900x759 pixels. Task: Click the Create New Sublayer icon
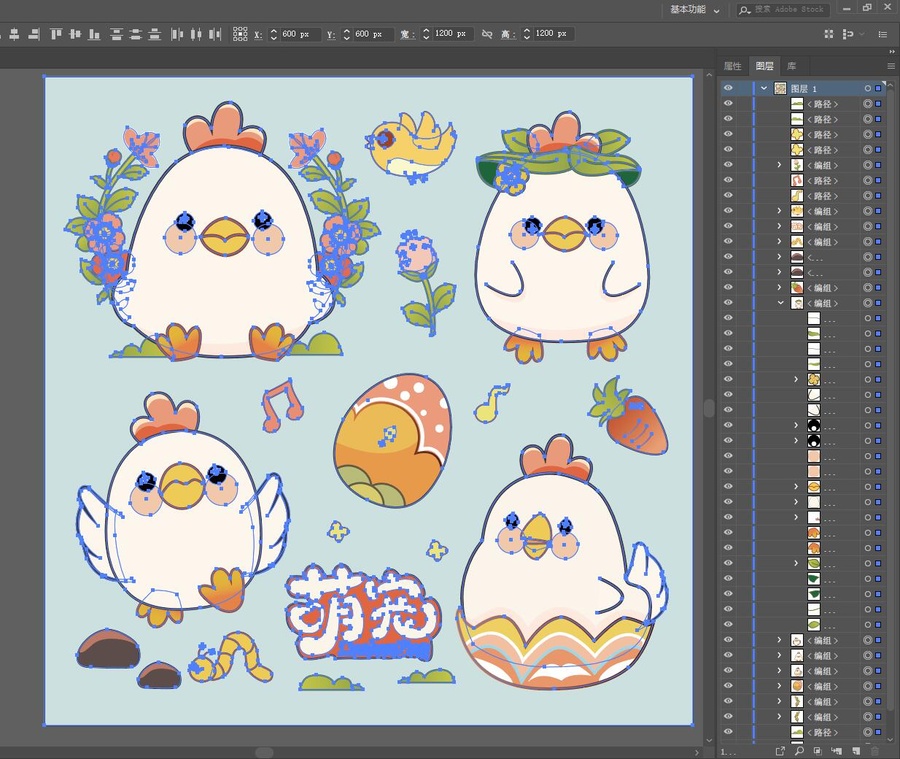[x=836, y=751]
